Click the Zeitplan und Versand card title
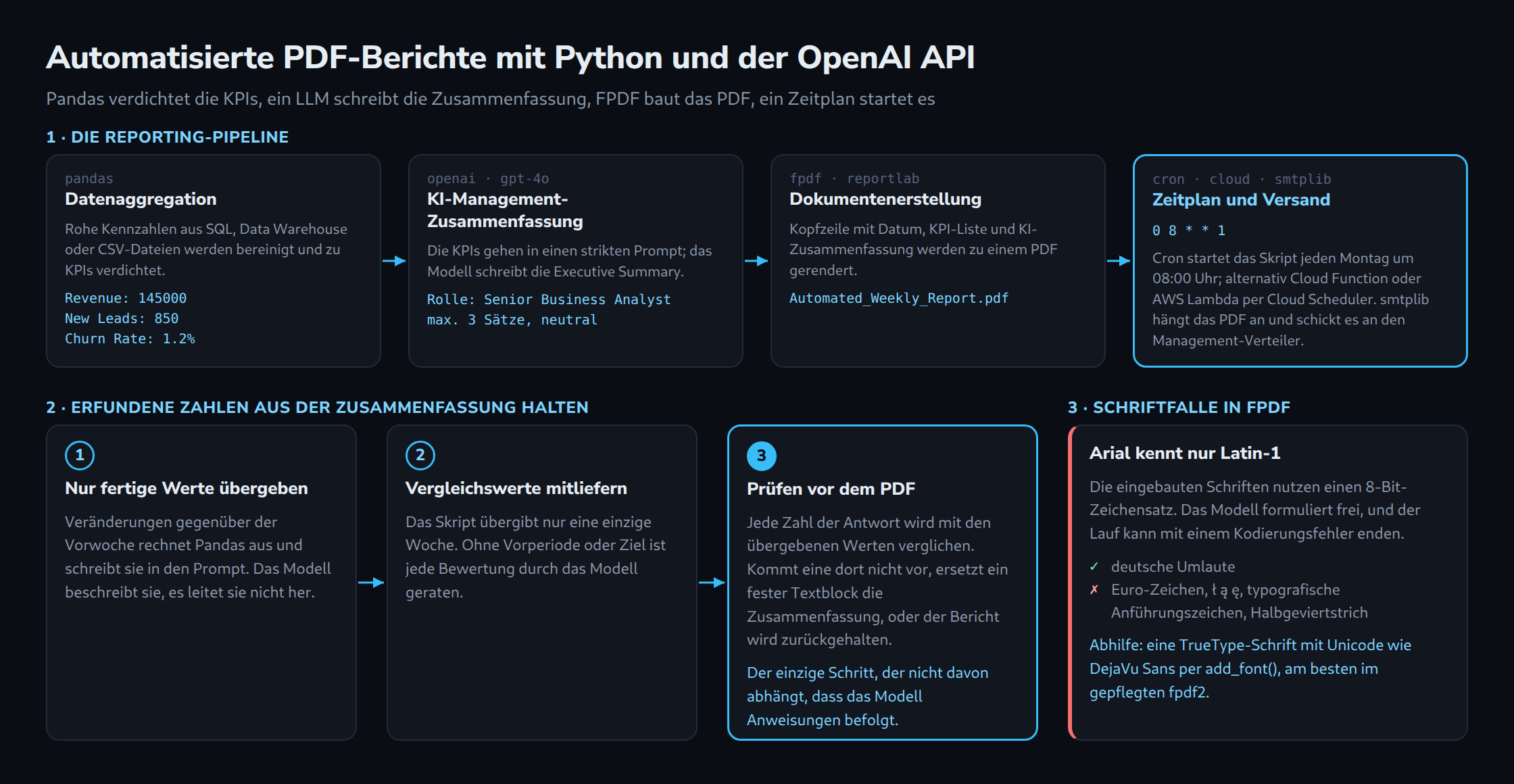Image resolution: width=1514 pixels, height=784 pixels. pos(1241,199)
